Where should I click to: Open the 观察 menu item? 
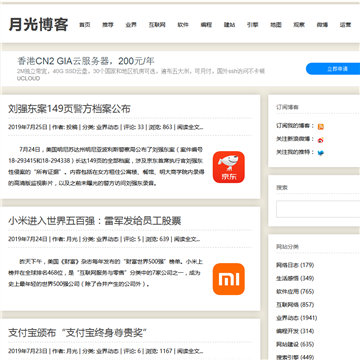coord(299,25)
